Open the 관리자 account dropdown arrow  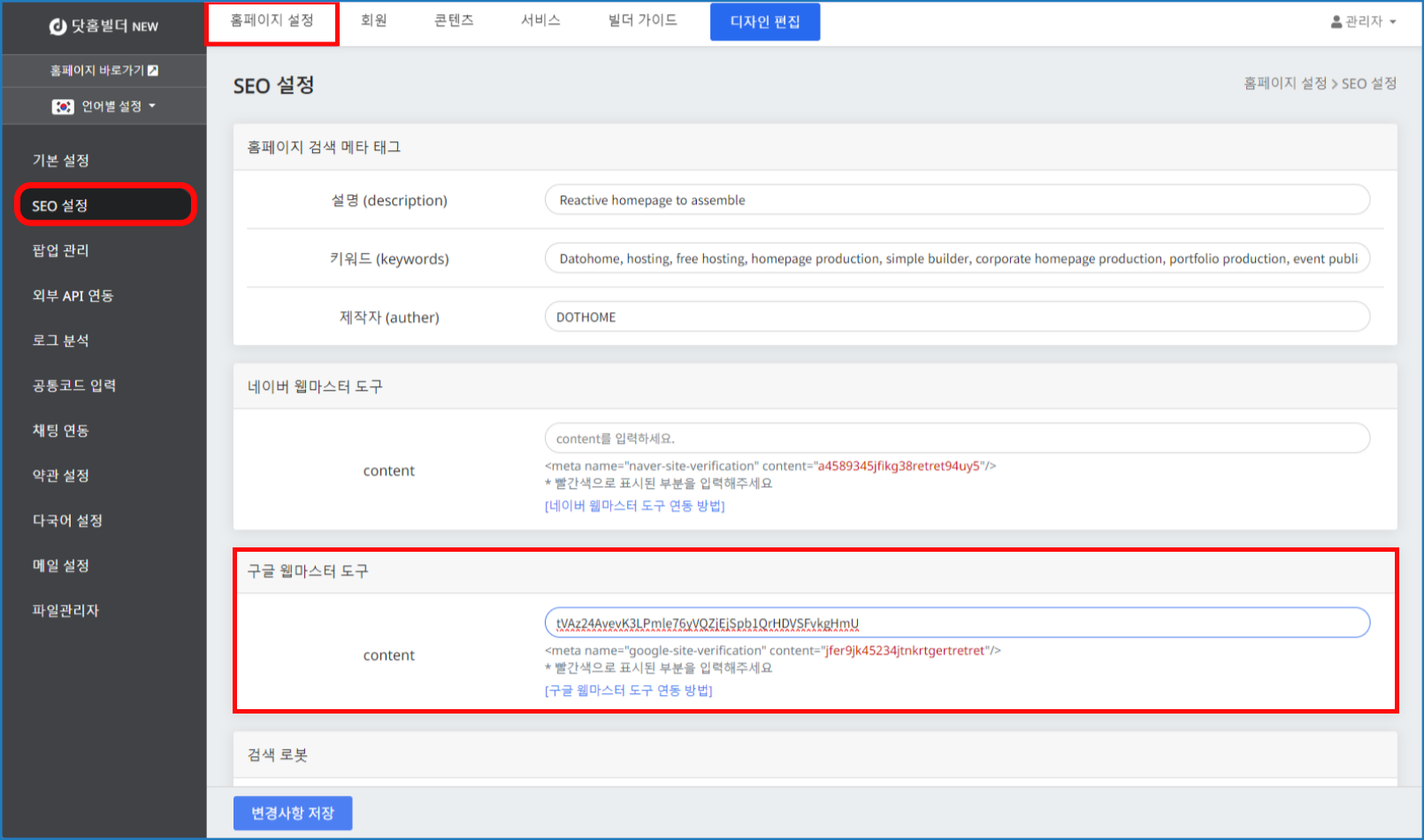pos(1393,22)
